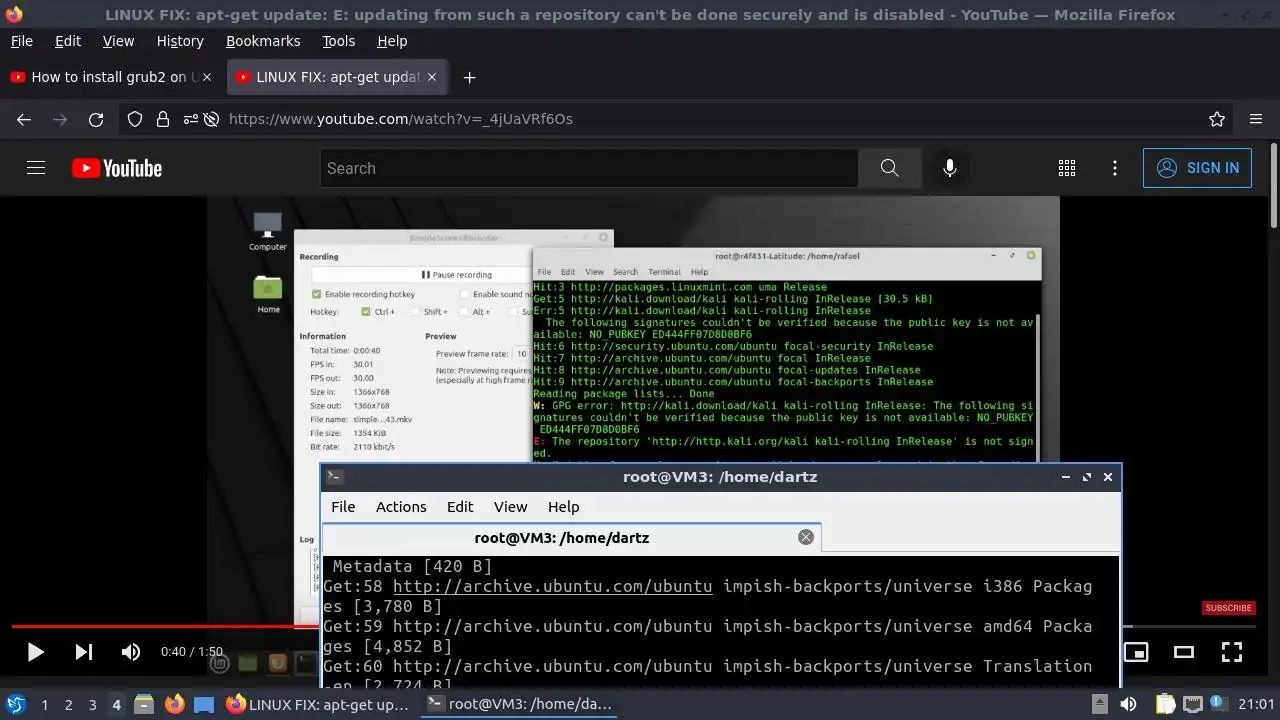The height and width of the screenshot is (720, 1280).
Task: Switch to theater mode
Action: pos(1184,652)
